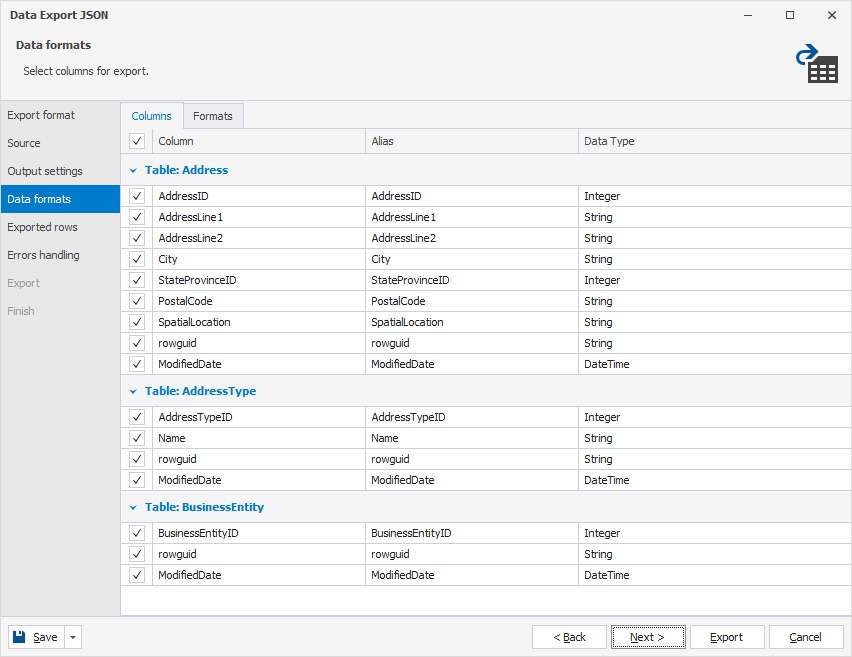Collapse the Table: AddressType group

[133, 391]
